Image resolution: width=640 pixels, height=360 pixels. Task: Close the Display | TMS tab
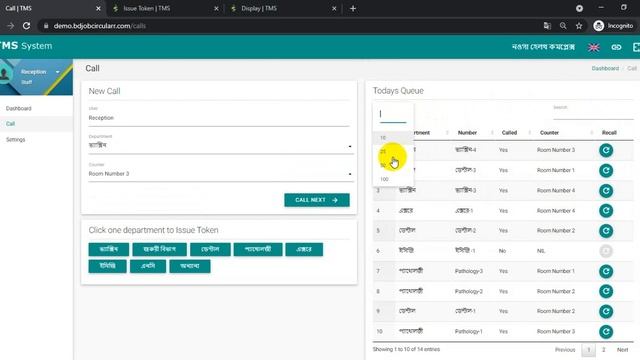(x=334, y=9)
